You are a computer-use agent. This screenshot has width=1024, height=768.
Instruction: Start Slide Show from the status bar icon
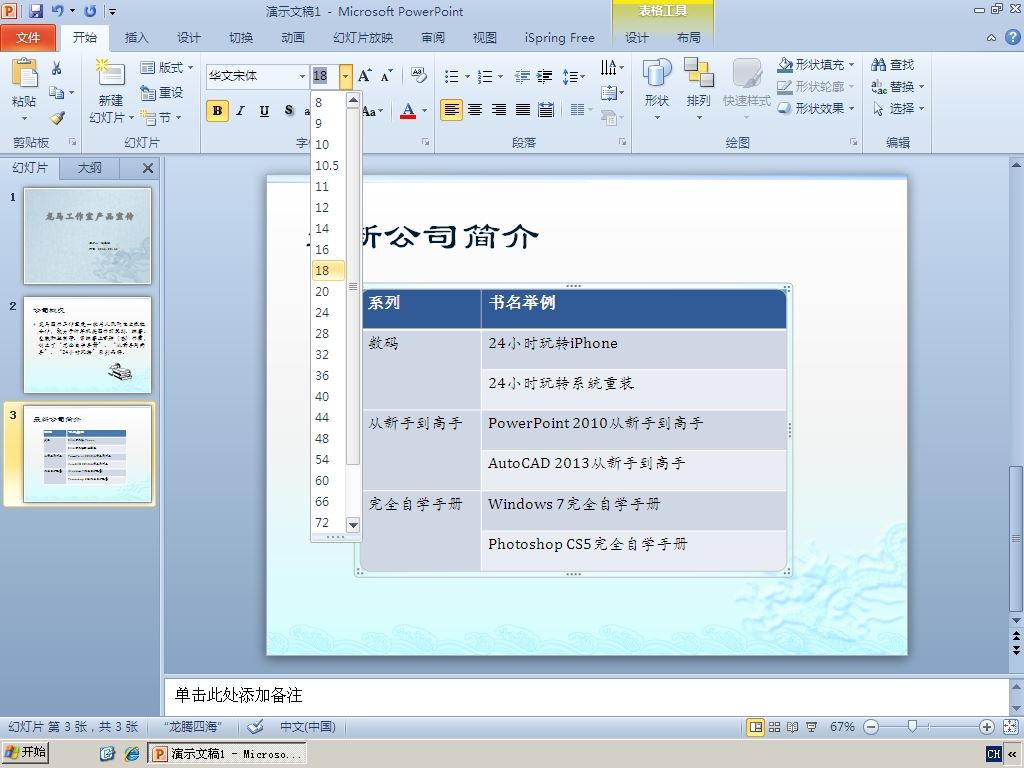(x=811, y=727)
